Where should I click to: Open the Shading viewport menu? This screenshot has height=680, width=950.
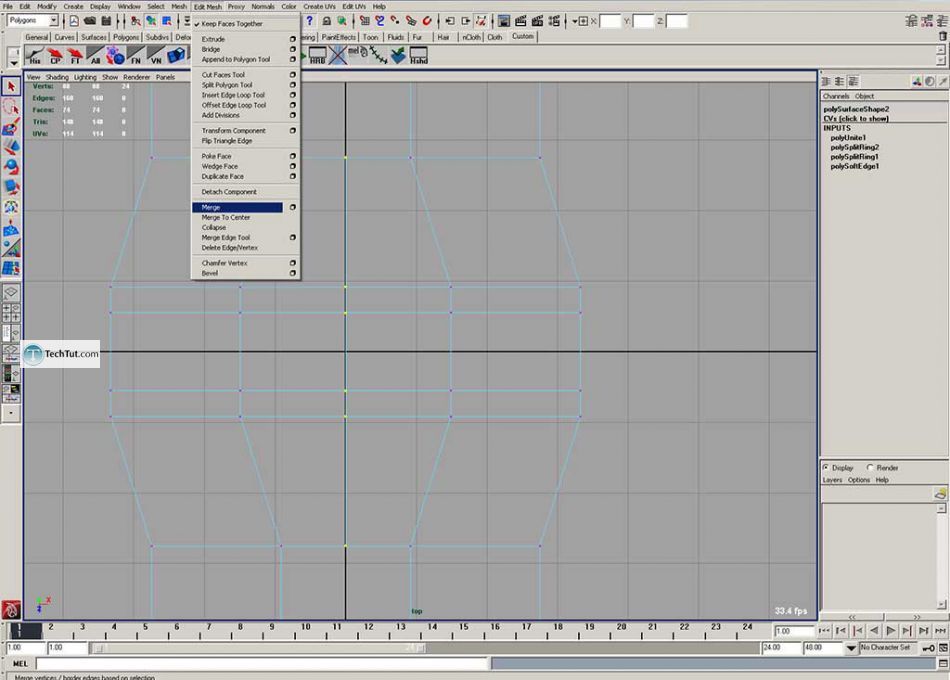pyautogui.click(x=57, y=78)
